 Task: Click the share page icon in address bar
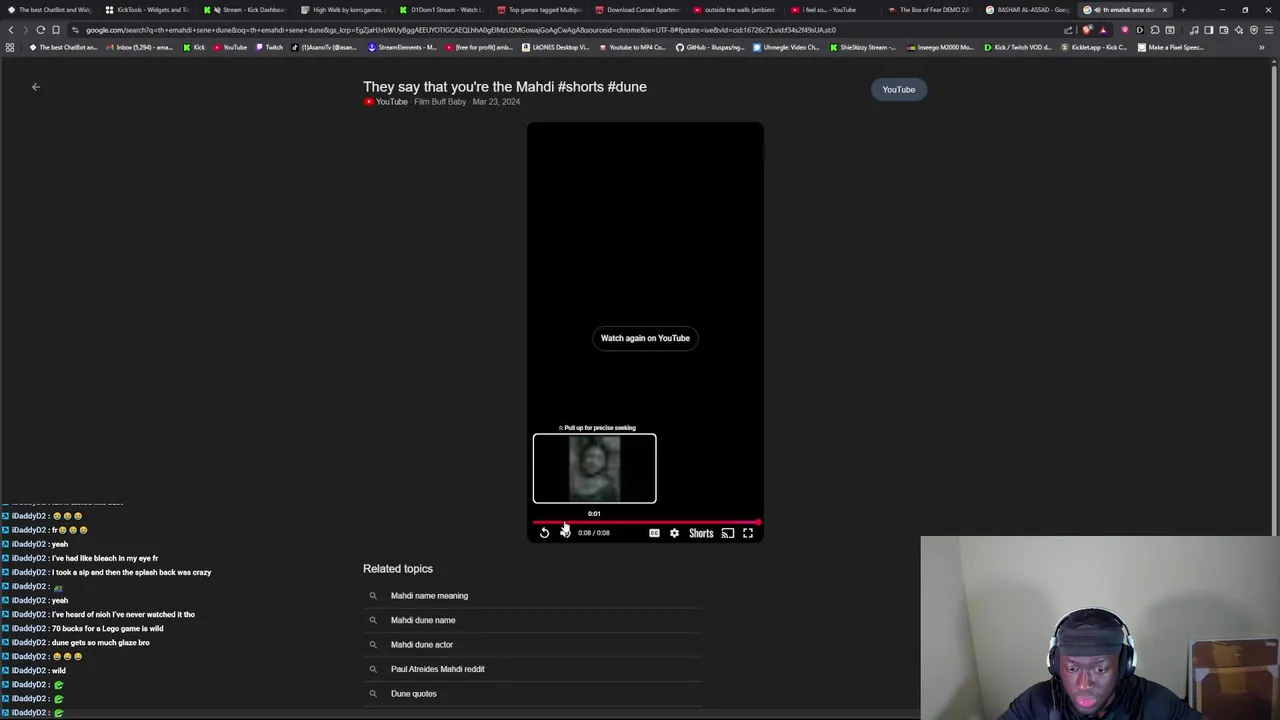pyautogui.click(x=1068, y=30)
